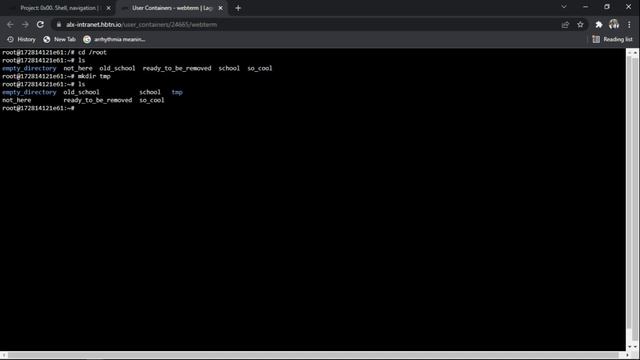Screen dimensions: 640x360
Task: Open the Chrome three-dot menu
Action: 629,25
